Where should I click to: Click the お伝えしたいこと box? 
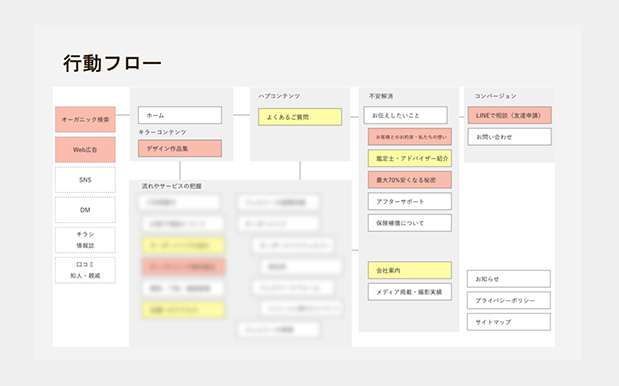tap(405, 115)
